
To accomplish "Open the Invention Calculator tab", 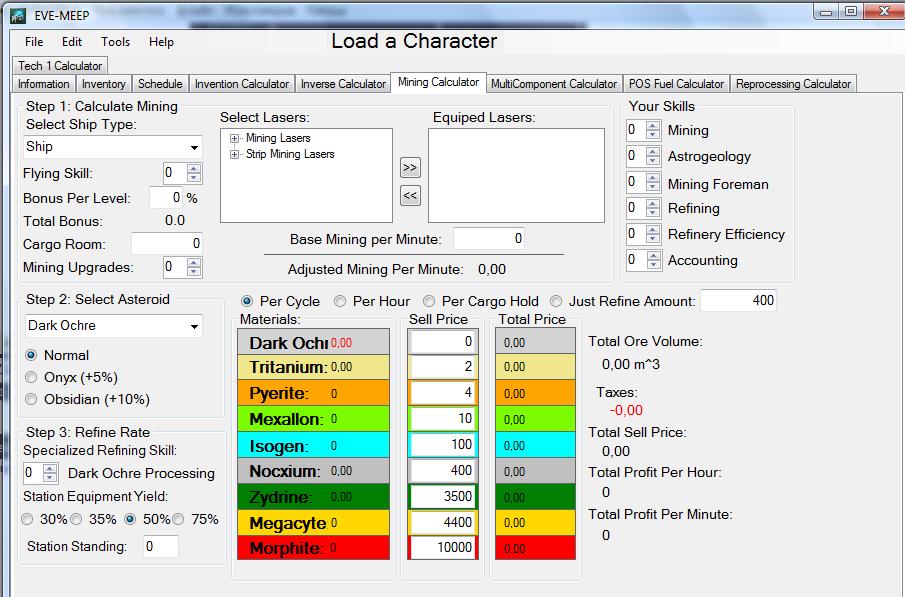I will (242, 84).
